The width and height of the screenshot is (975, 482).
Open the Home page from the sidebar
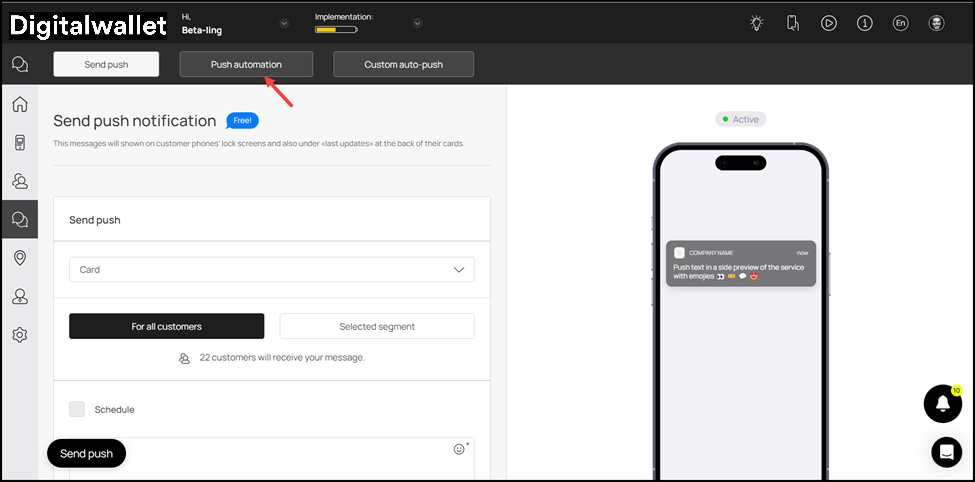19,105
